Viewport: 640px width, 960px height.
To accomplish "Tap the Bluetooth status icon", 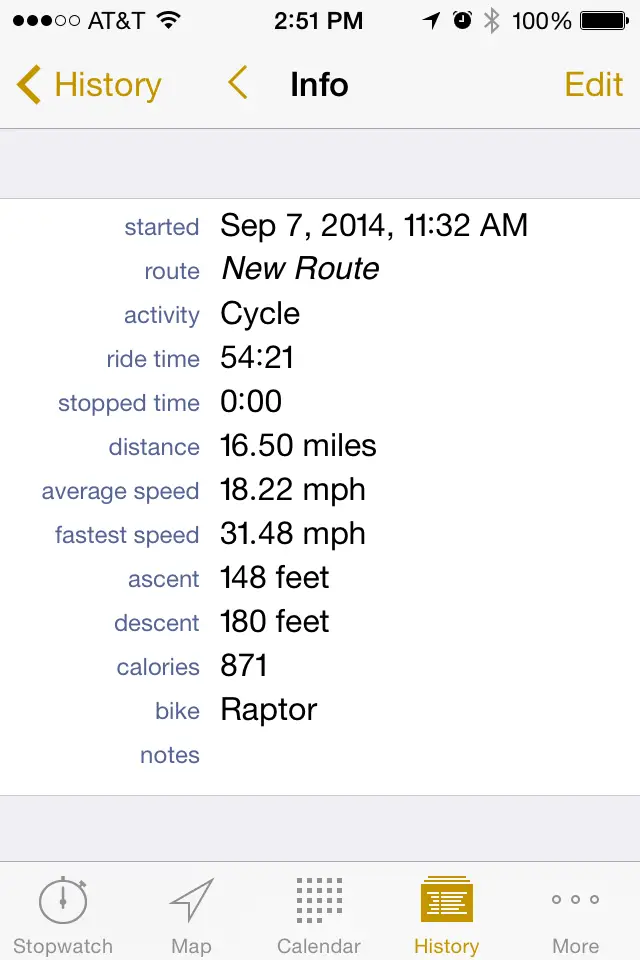I will point(491,21).
